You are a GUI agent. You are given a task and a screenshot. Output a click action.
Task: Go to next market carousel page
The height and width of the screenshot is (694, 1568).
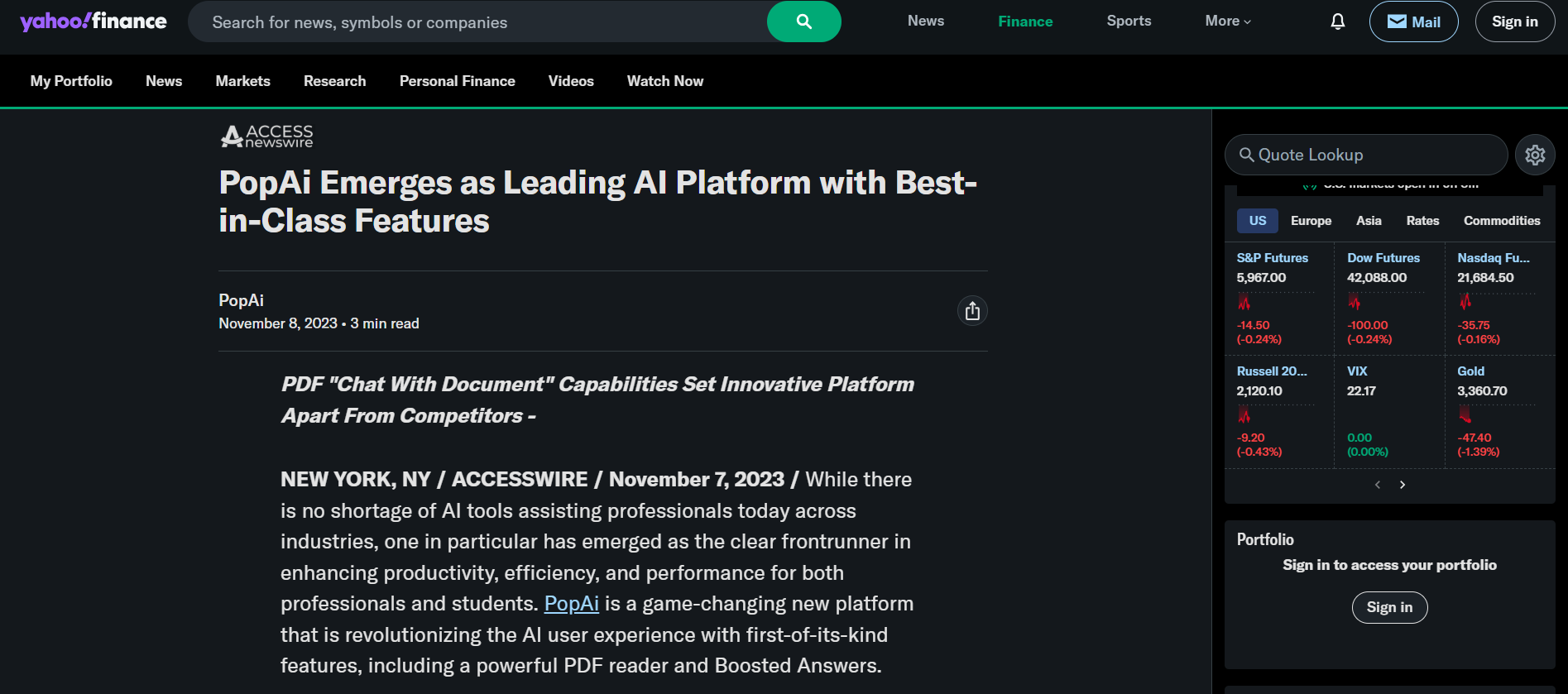[1403, 485]
